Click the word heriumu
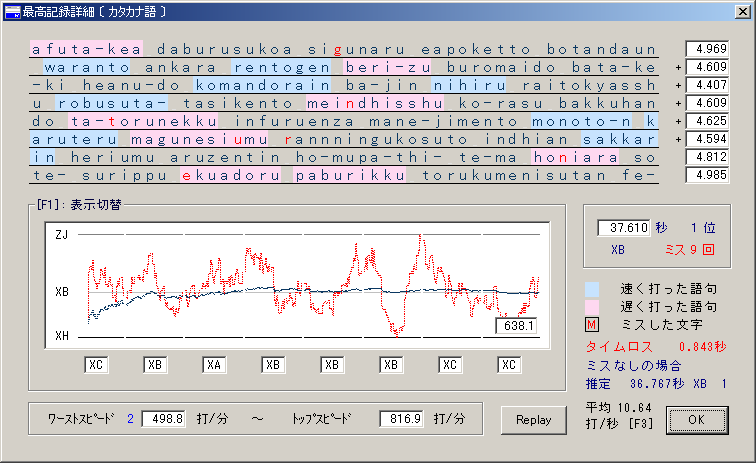The image size is (756, 463). (112, 157)
